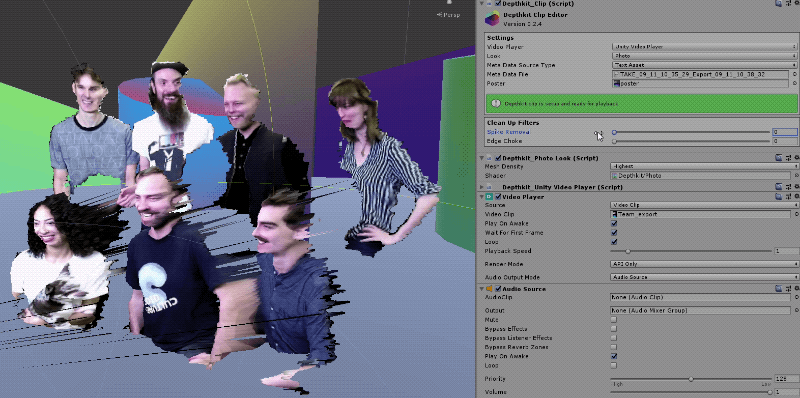Open help reference for Audio Source component

[778, 289]
